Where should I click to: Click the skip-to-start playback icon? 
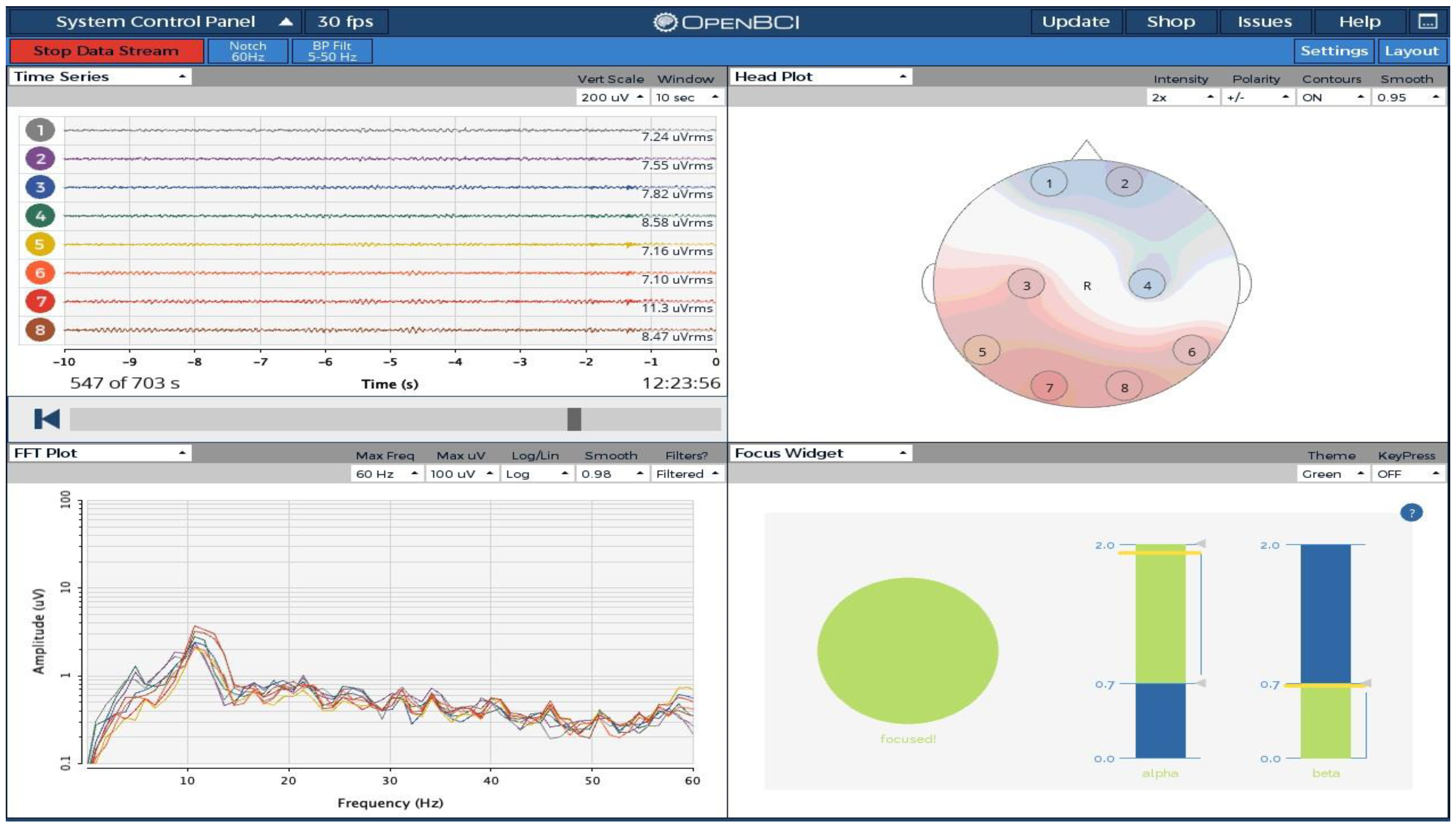47,419
